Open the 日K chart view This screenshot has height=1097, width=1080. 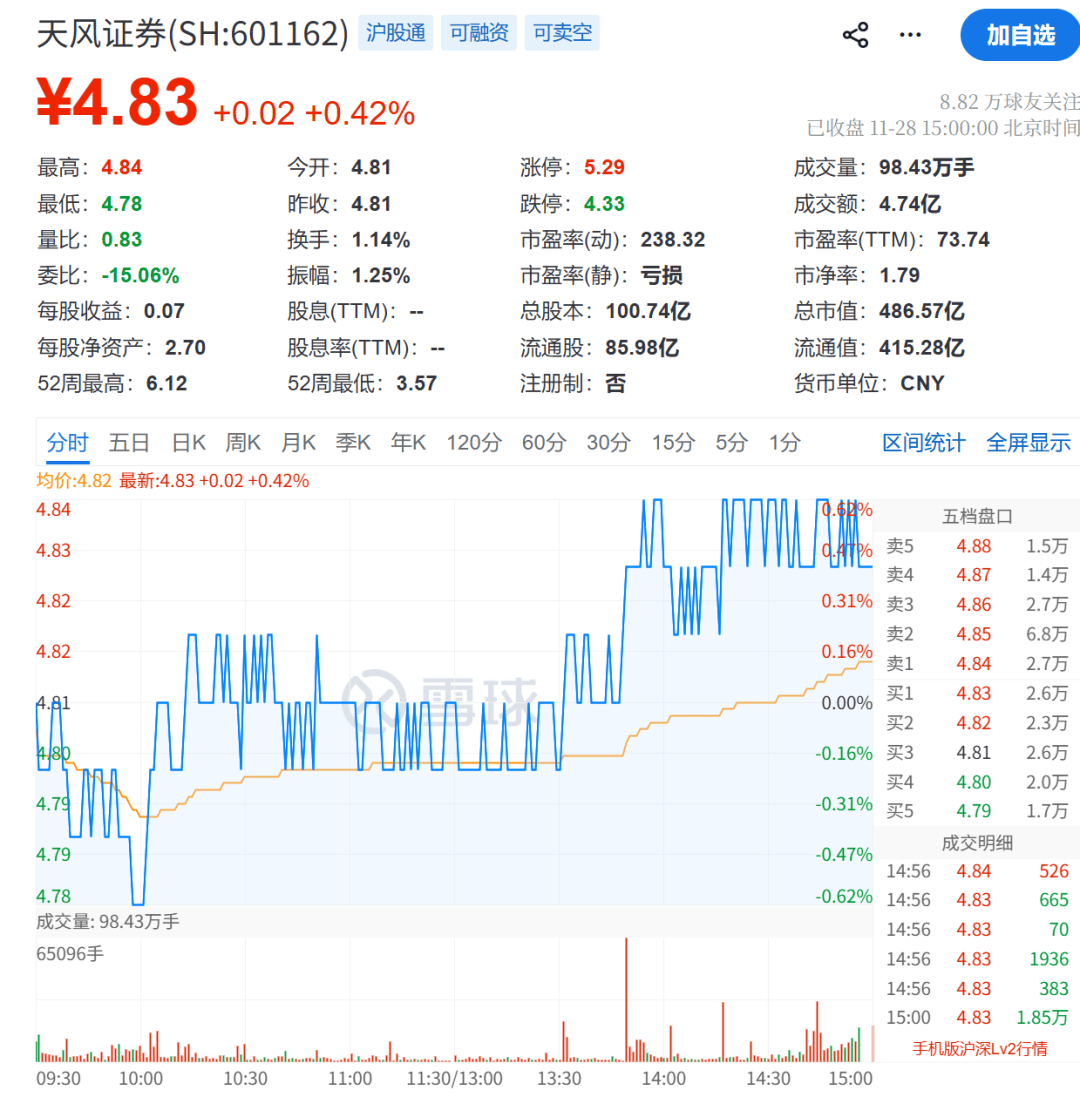click(x=187, y=442)
